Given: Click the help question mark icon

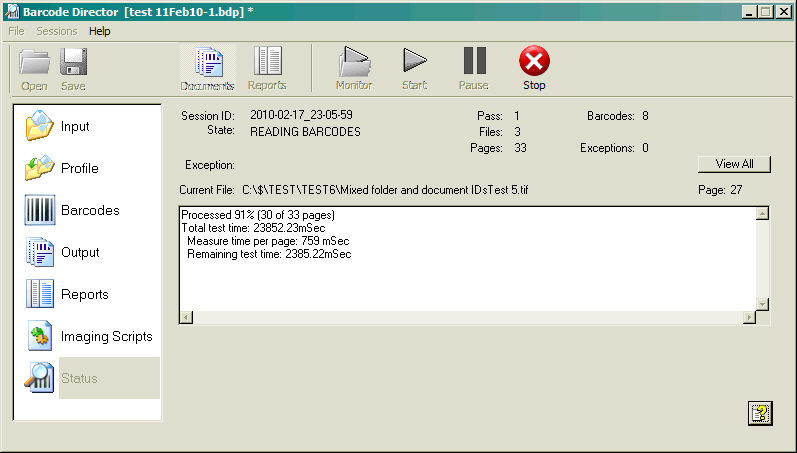Looking at the screenshot, I should [x=758, y=413].
